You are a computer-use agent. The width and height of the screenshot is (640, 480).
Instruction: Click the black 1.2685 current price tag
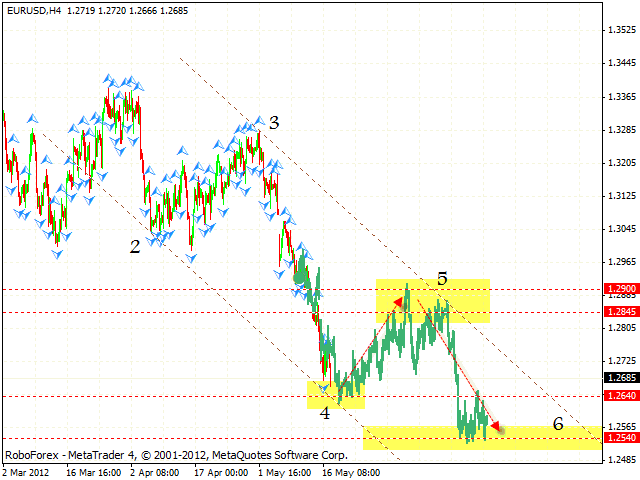621,378
